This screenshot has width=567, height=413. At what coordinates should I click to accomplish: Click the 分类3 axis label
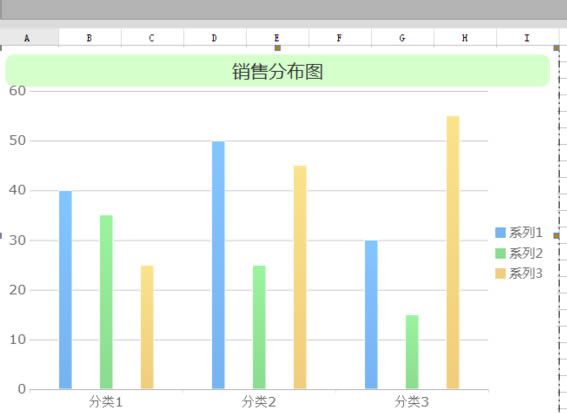point(412,402)
